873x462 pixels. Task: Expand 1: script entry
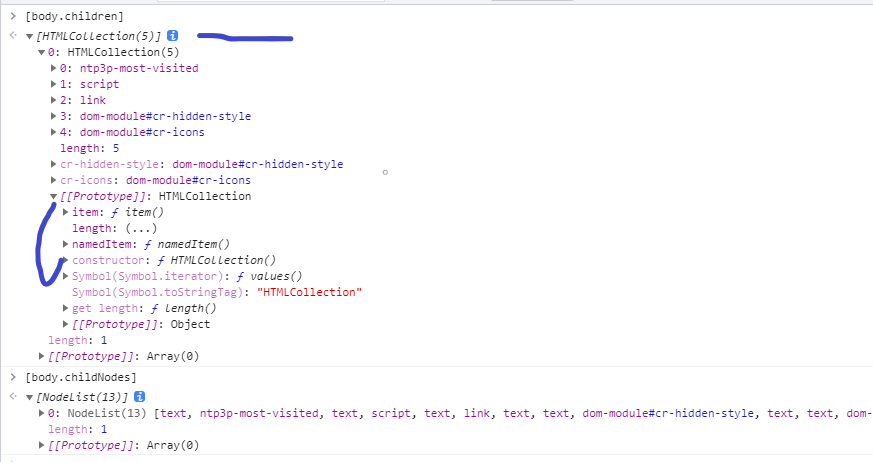click(x=53, y=84)
